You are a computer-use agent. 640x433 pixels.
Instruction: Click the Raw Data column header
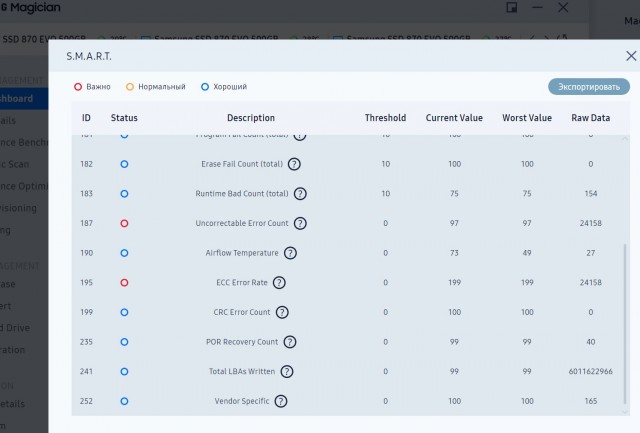pos(591,118)
